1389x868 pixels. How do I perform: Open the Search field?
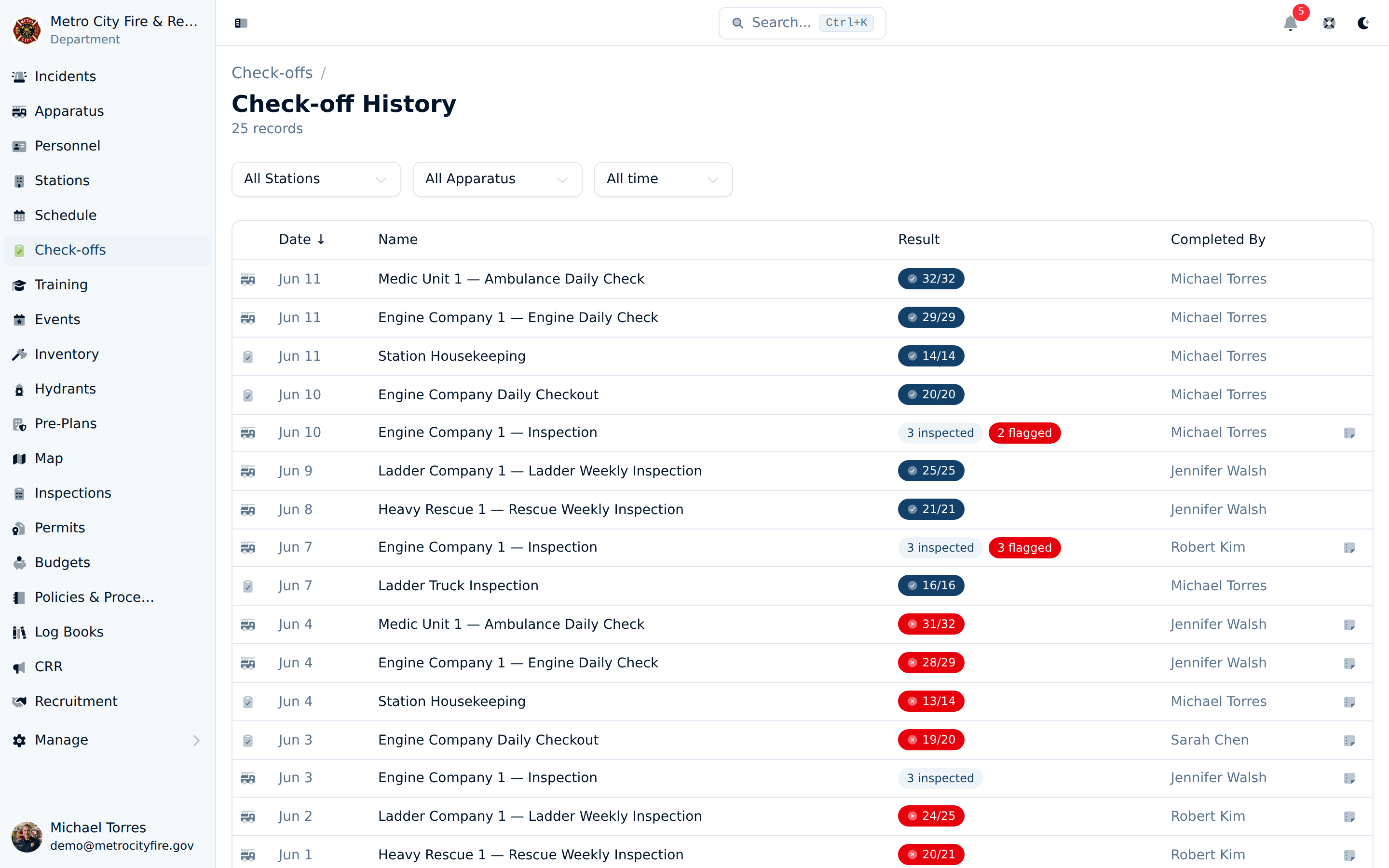point(802,23)
